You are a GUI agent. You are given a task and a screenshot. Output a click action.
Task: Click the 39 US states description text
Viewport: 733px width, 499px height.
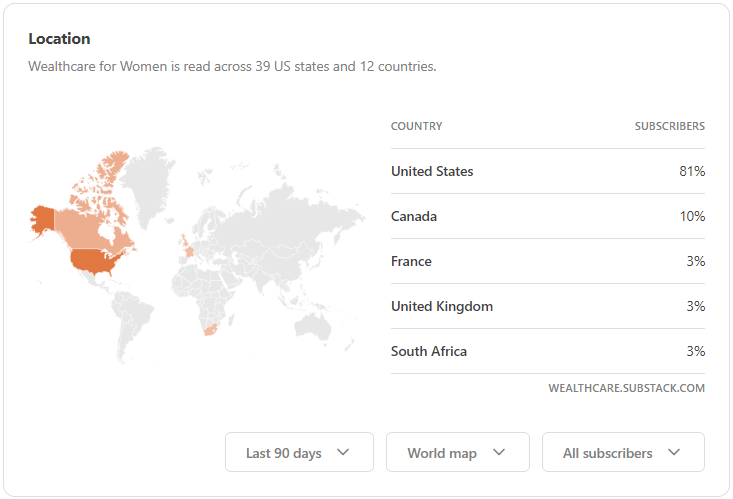232,66
